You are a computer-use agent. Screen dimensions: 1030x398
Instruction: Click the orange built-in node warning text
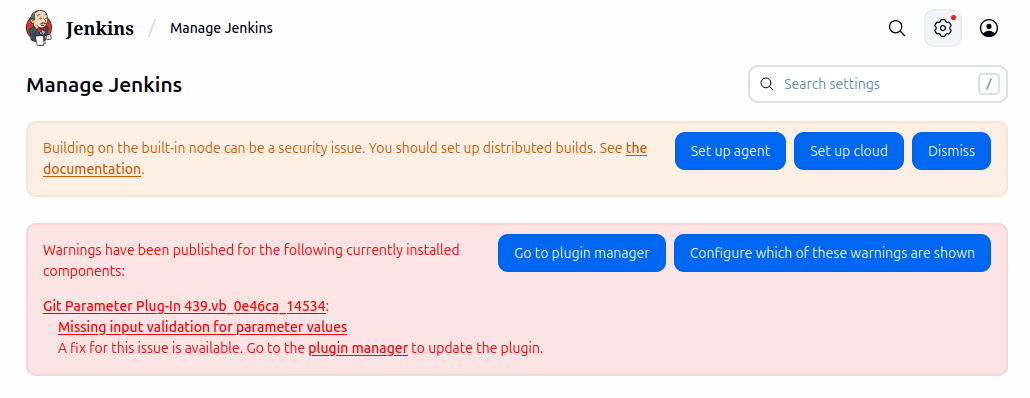[x=345, y=158]
